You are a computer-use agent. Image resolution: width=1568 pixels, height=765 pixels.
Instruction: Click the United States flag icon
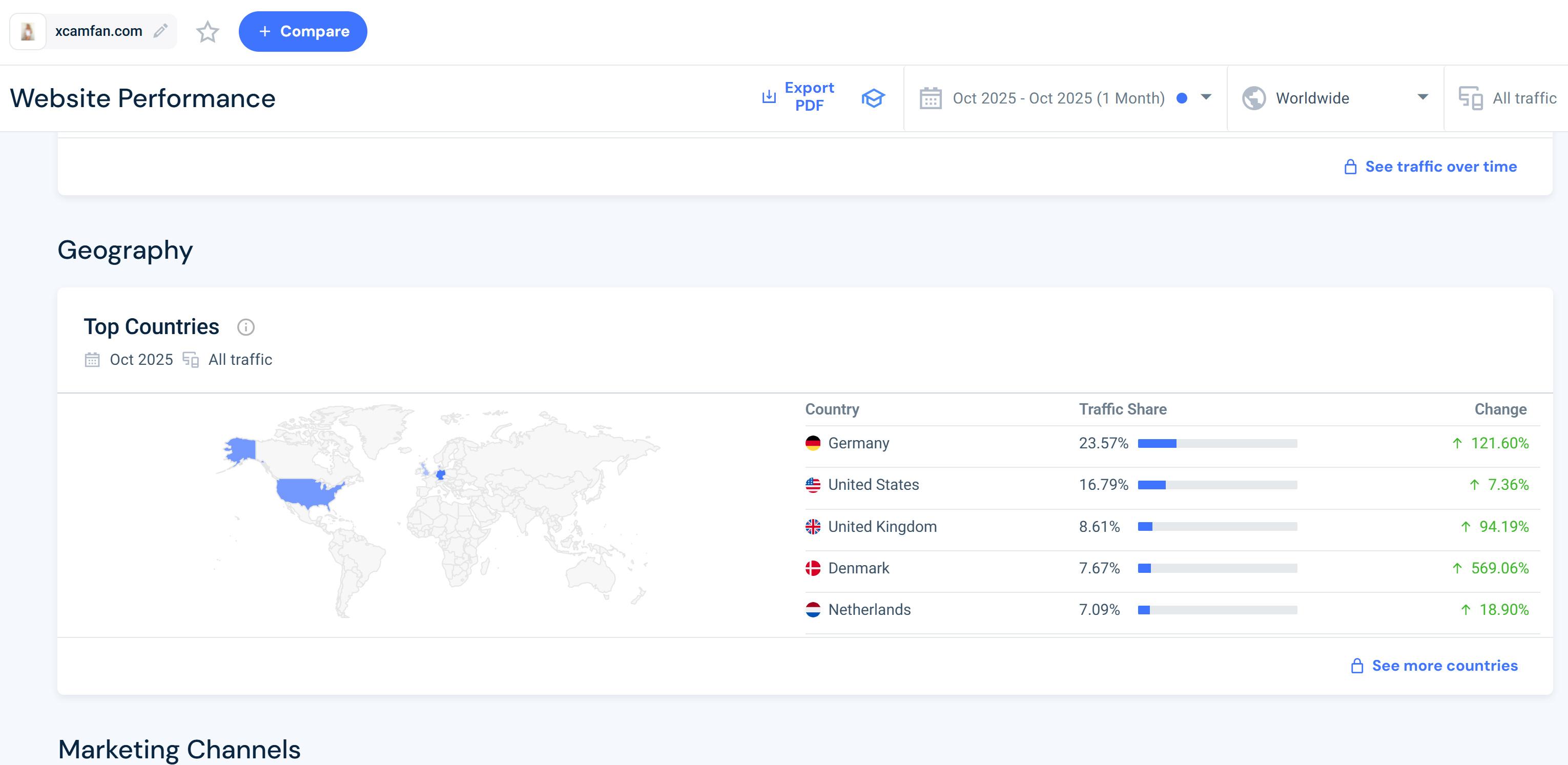[813, 485]
